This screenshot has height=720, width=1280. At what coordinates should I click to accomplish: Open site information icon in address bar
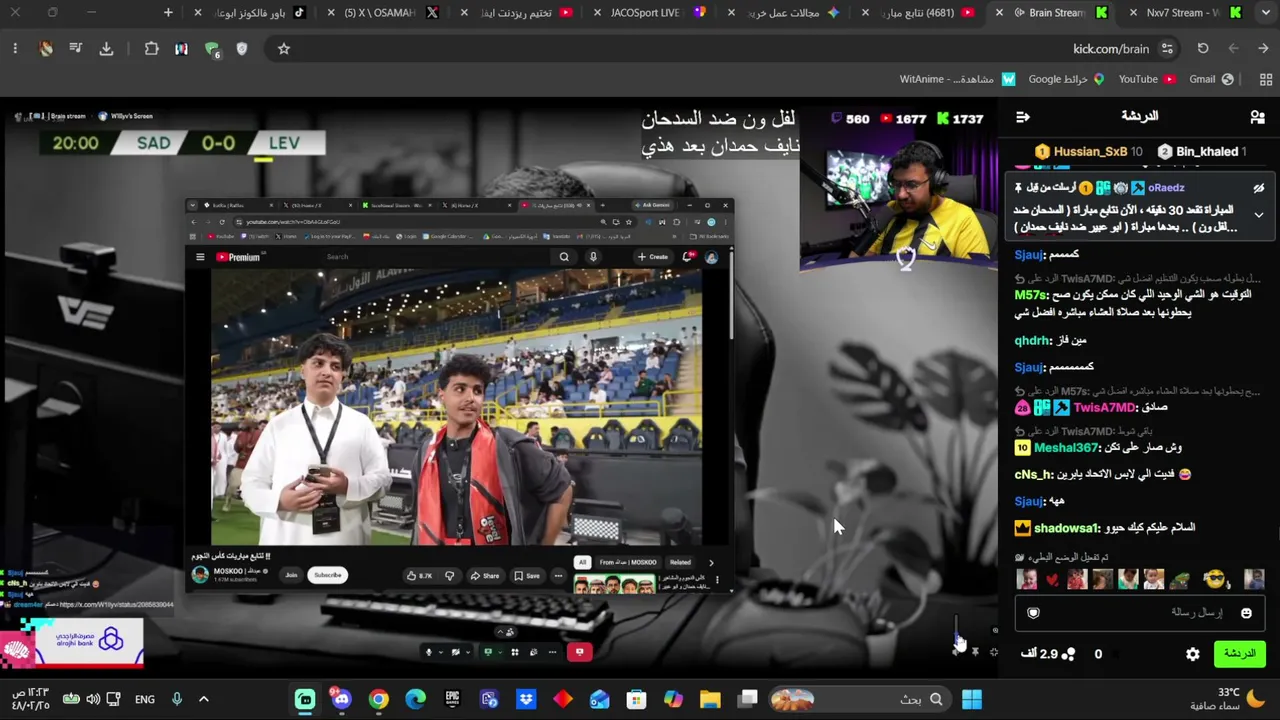(x=1167, y=48)
